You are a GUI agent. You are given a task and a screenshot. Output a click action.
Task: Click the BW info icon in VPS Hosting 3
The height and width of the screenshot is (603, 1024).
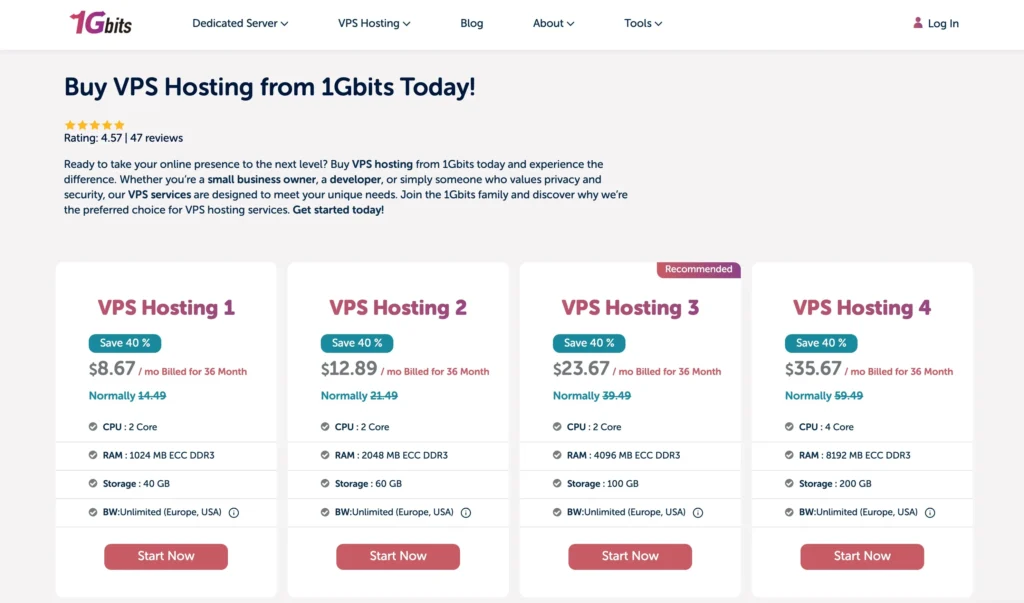click(698, 512)
